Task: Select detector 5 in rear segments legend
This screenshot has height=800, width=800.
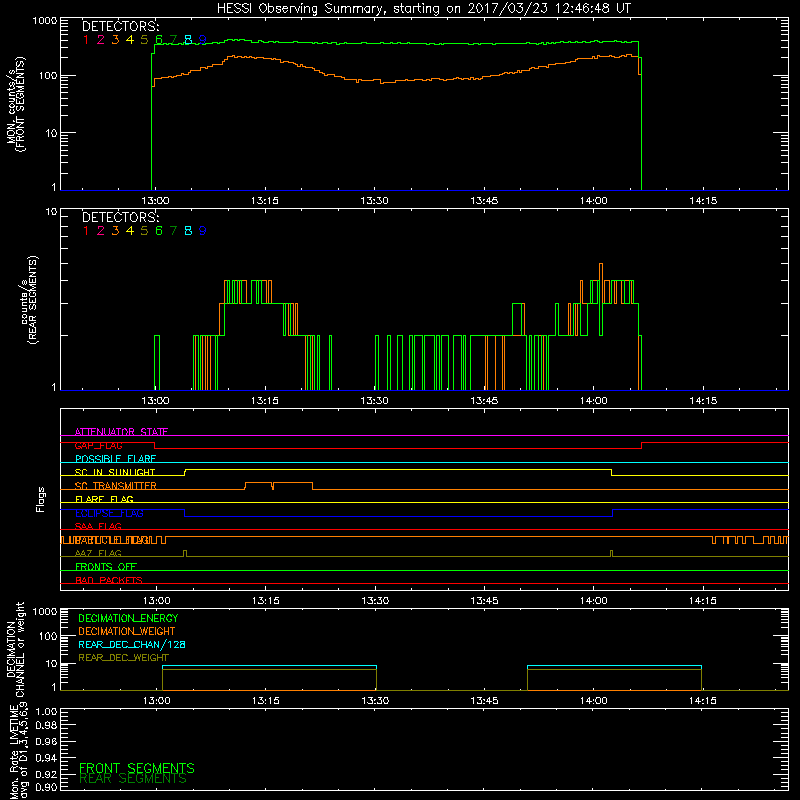Action: point(144,231)
